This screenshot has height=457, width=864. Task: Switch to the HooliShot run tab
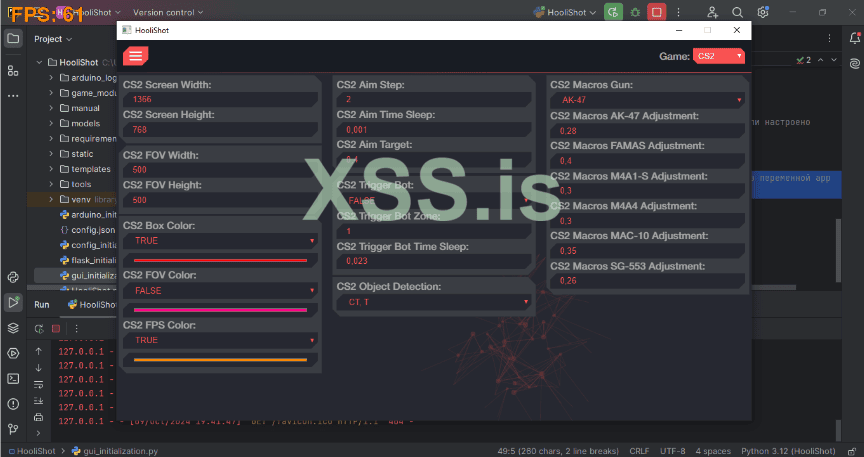click(91, 305)
